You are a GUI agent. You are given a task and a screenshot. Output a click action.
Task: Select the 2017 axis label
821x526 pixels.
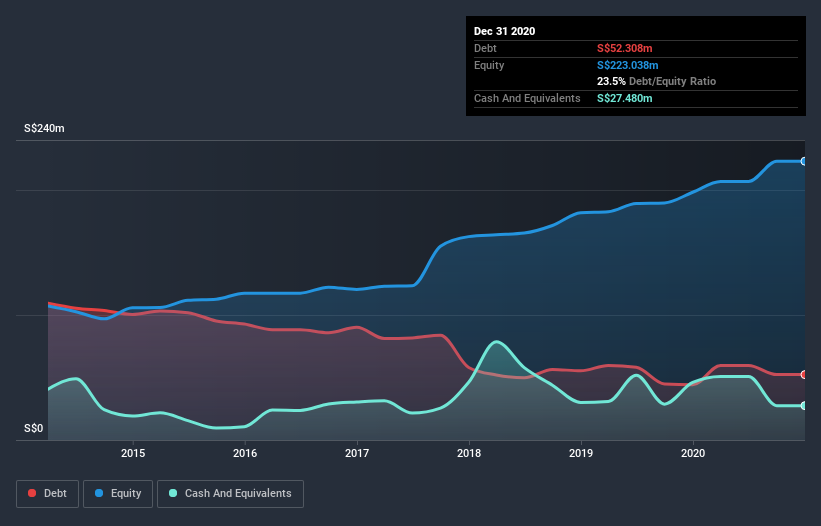coord(357,453)
